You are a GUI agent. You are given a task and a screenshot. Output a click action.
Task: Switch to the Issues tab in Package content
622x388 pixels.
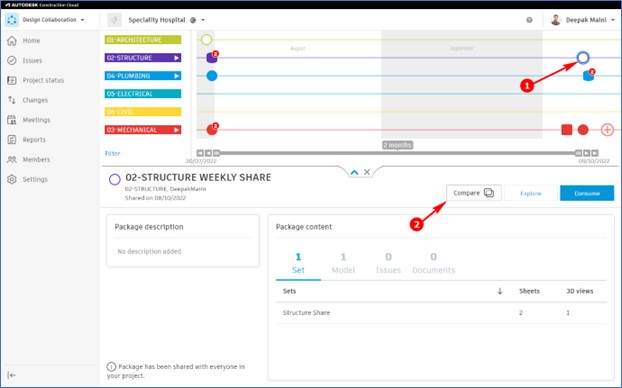388,263
